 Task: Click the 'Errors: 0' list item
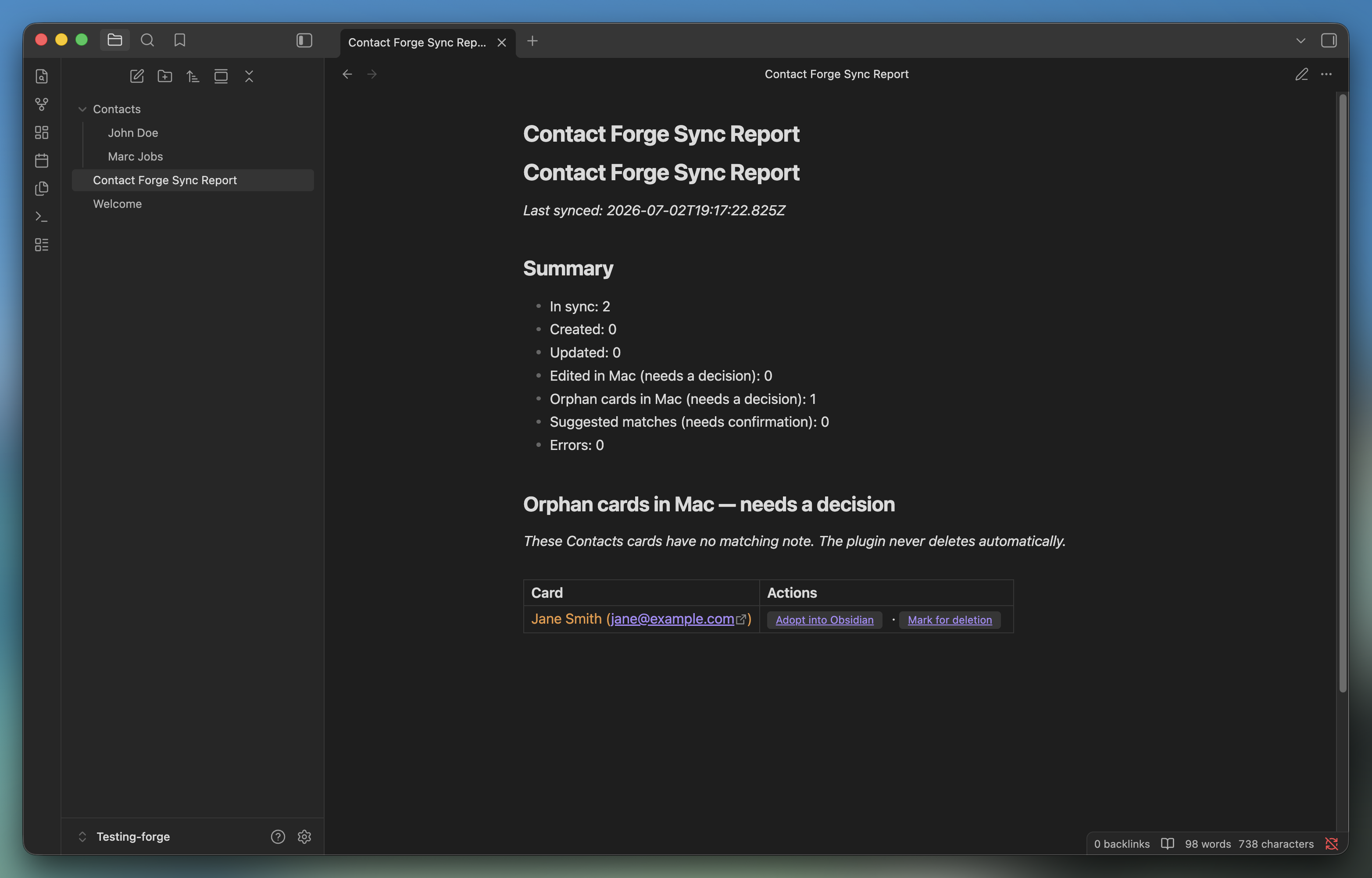576,445
